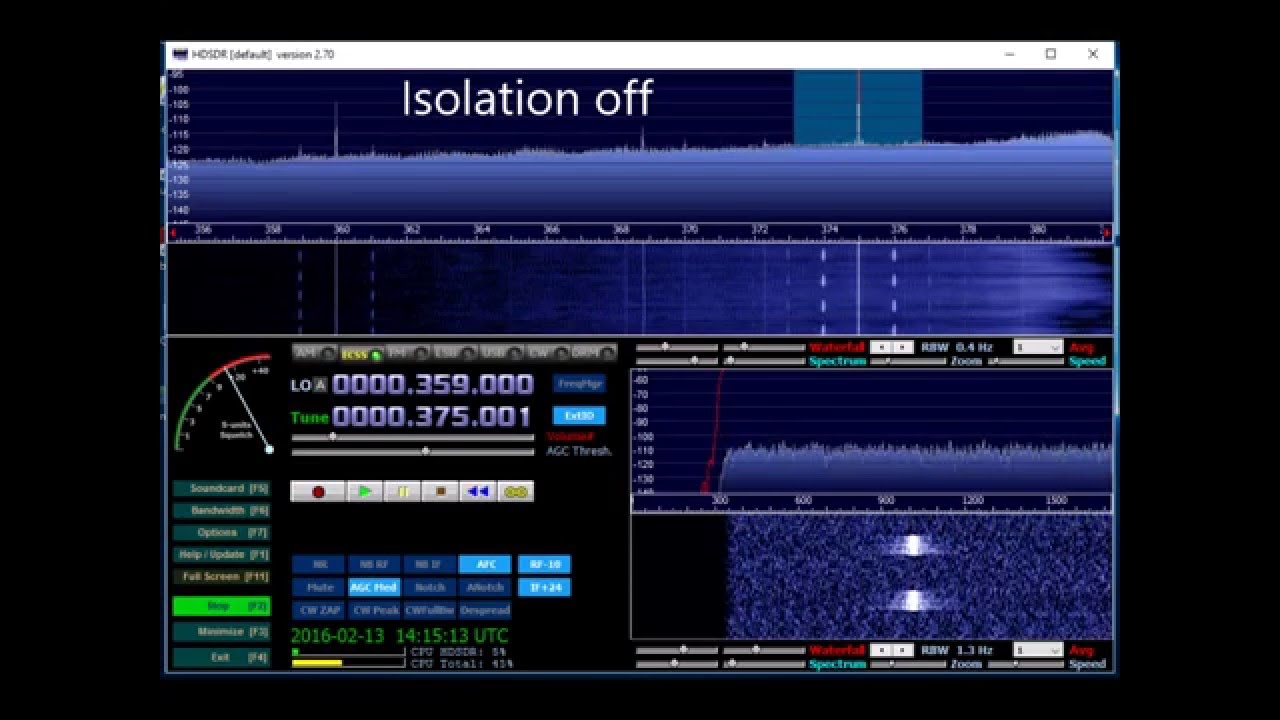This screenshot has height=720, width=1280.
Task: Click the HDSDR title bar icon
Action: point(180,54)
